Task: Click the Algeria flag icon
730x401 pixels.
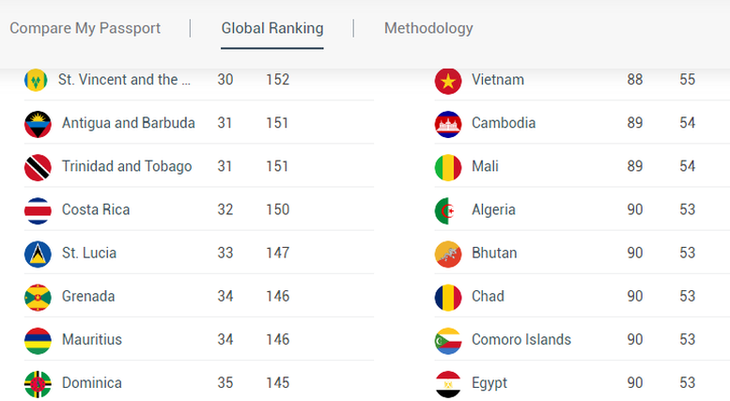Action: (448, 211)
